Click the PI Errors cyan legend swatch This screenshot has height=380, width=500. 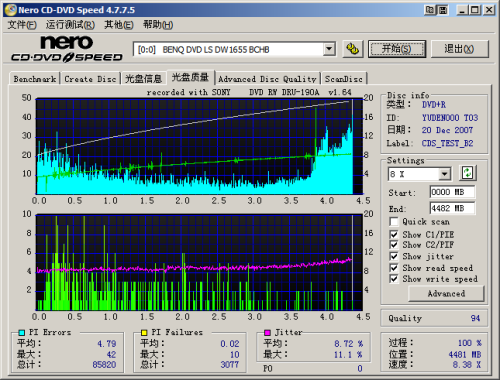[x=22, y=332]
